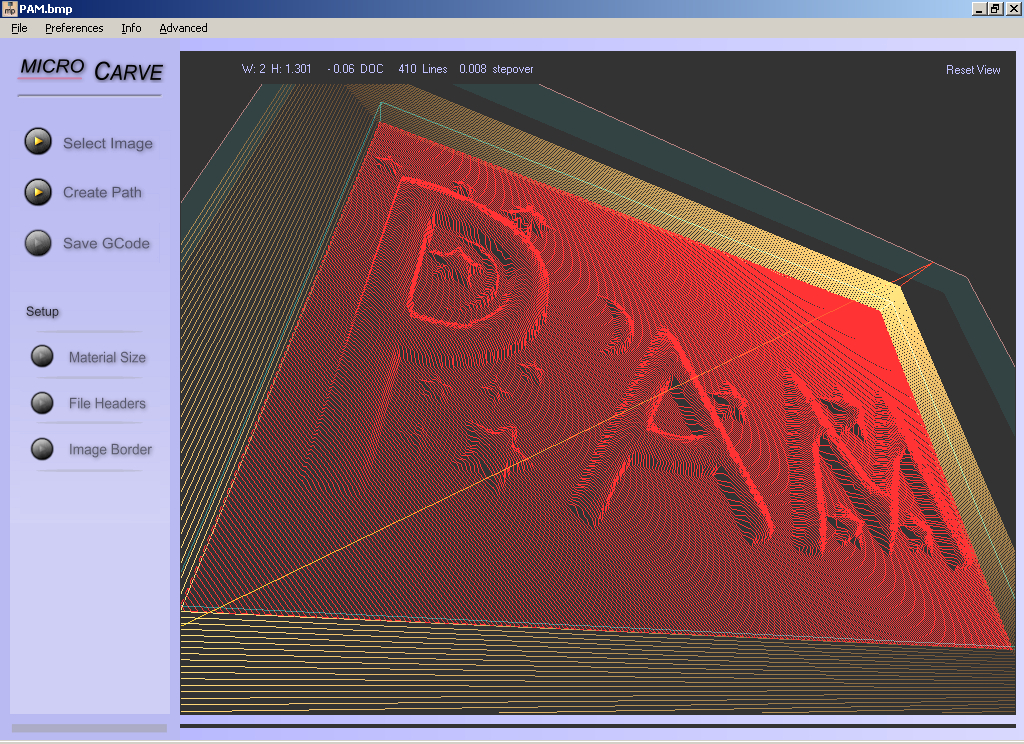Click the progress bar under the sidebar
The width and height of the screenshot is (1024, 744).
click(89, 728)
